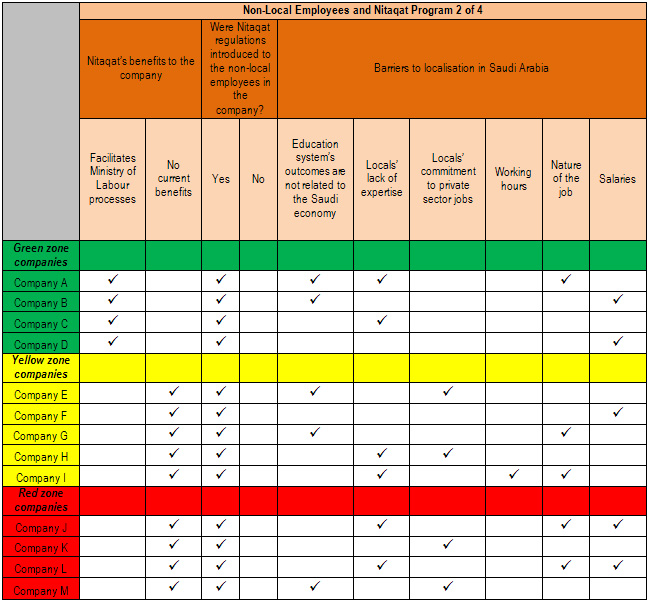Select the 'Nitaqat's benefits to the company' header

[x=141, y=68]
